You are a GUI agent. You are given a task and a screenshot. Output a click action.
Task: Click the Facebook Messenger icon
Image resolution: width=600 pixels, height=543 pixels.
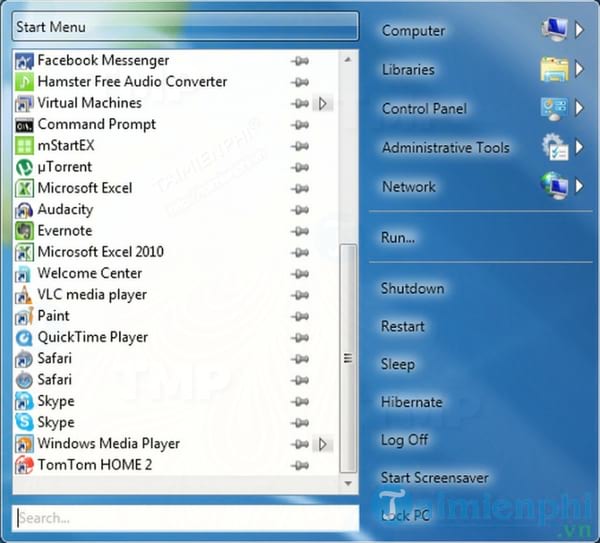click(25, 61)
